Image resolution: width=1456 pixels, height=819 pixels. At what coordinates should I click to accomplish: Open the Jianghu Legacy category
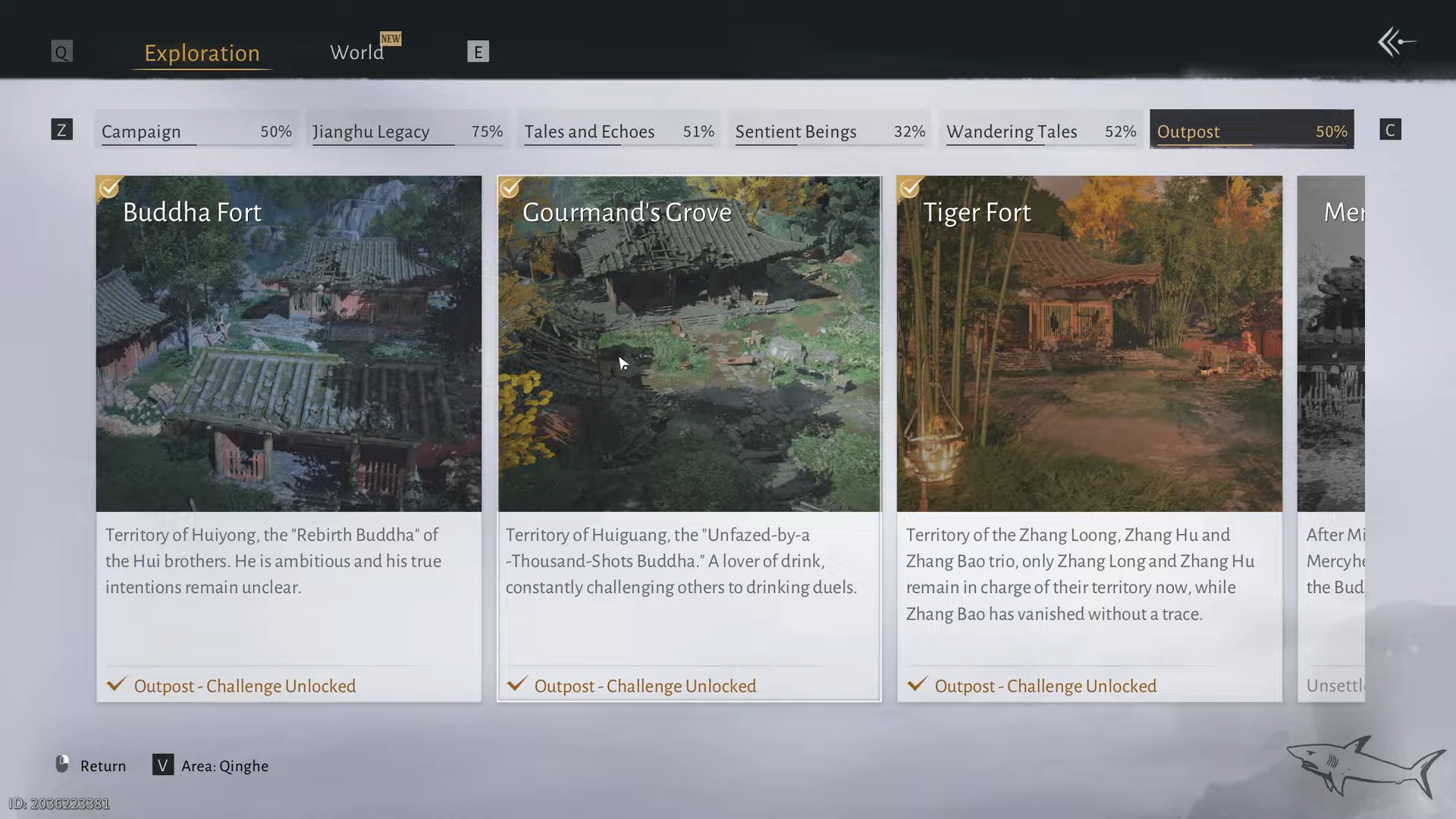[x=407, y=131]
